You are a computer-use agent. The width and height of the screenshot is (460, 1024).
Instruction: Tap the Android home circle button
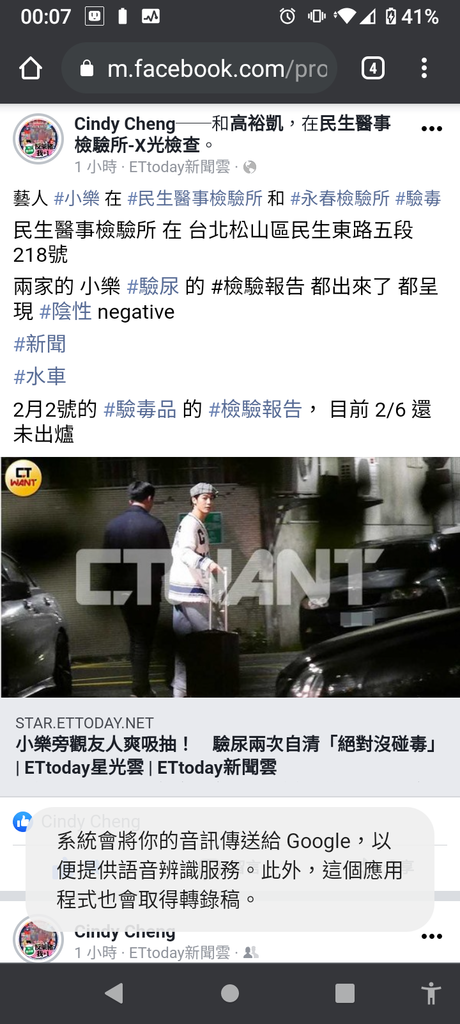click(229, 993)
